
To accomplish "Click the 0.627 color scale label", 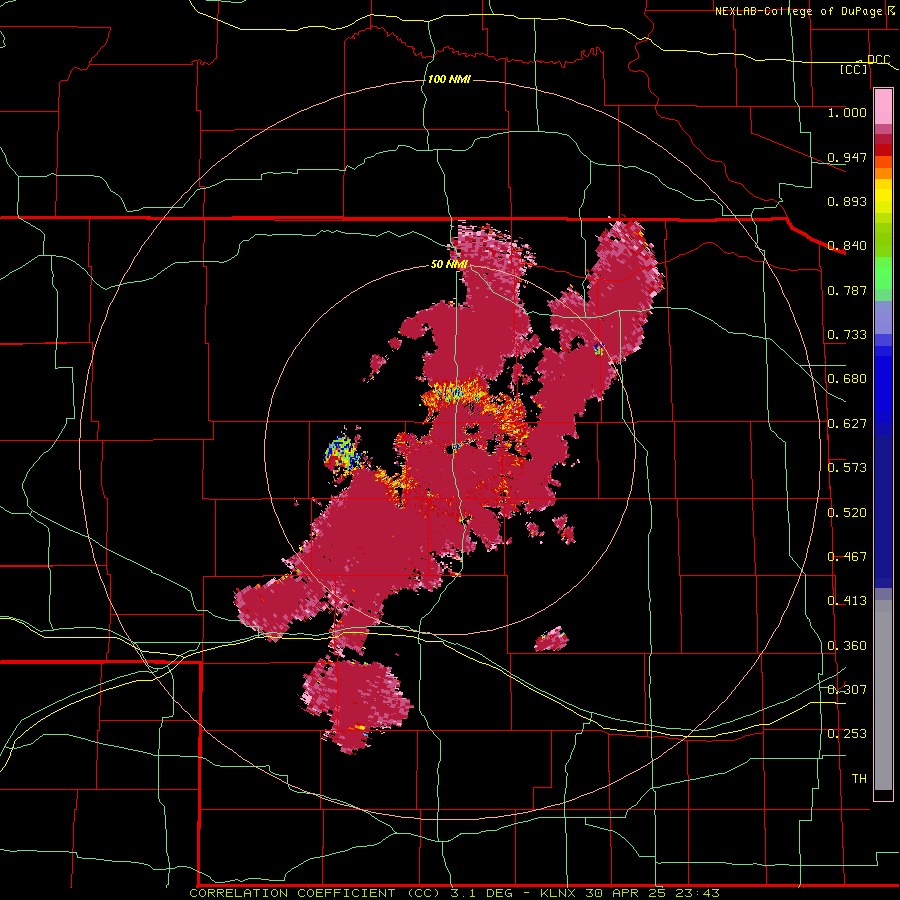I will click(x=847, y=424).
